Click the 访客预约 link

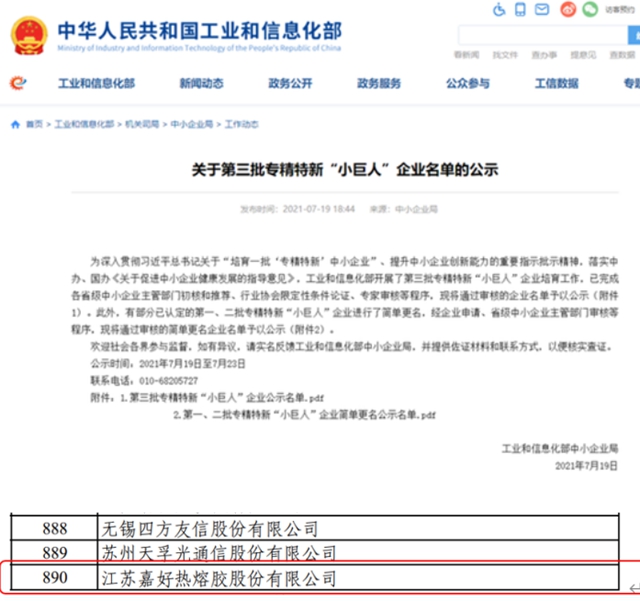pyautogui.click(x=620, y=9)
